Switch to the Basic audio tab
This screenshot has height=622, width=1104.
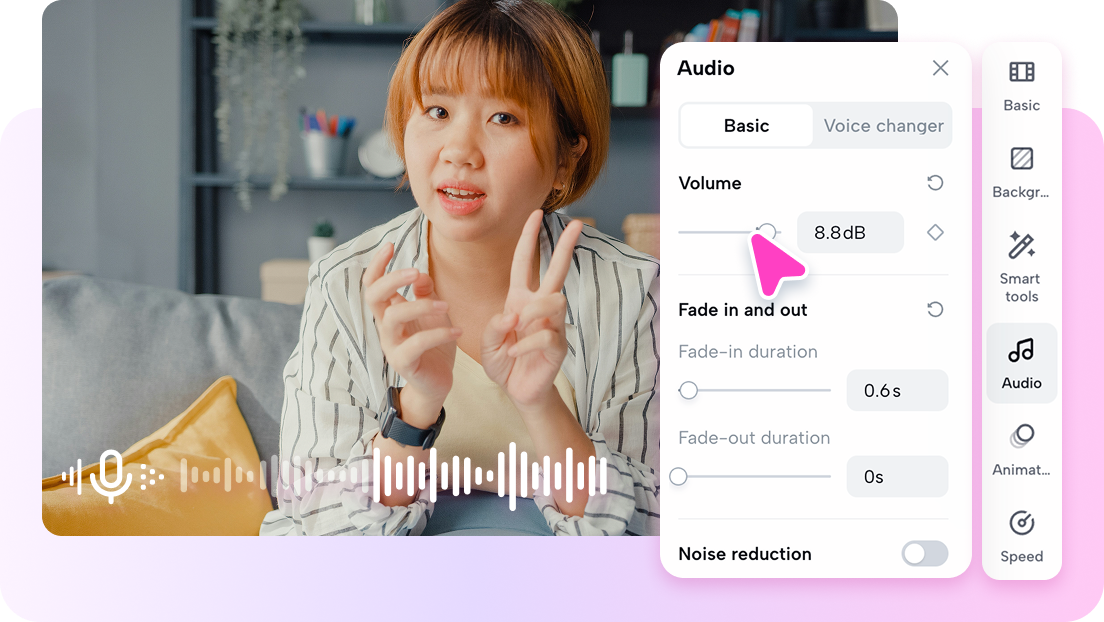746,125
